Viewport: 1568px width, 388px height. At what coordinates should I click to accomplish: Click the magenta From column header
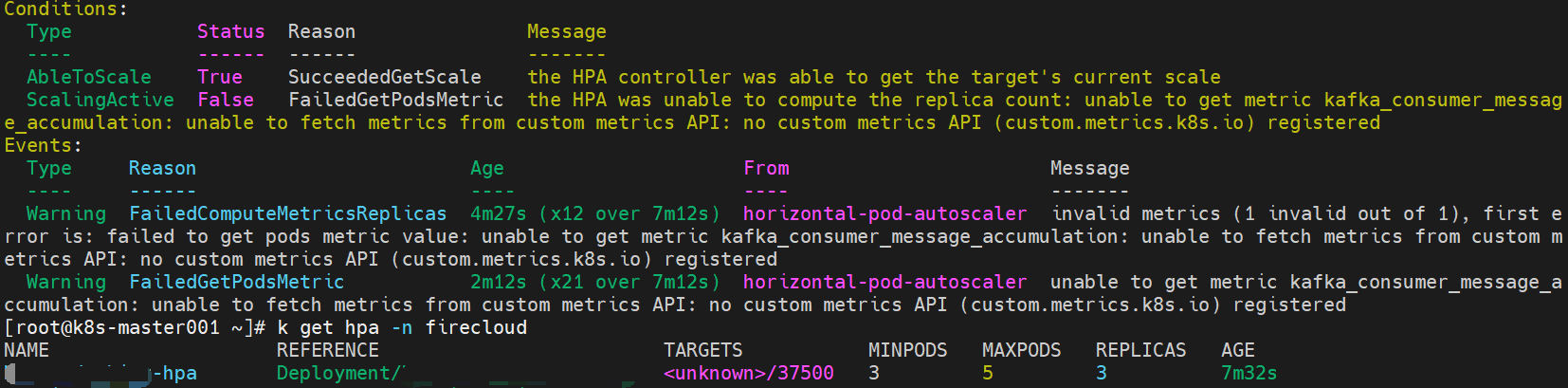click(766, 168)
